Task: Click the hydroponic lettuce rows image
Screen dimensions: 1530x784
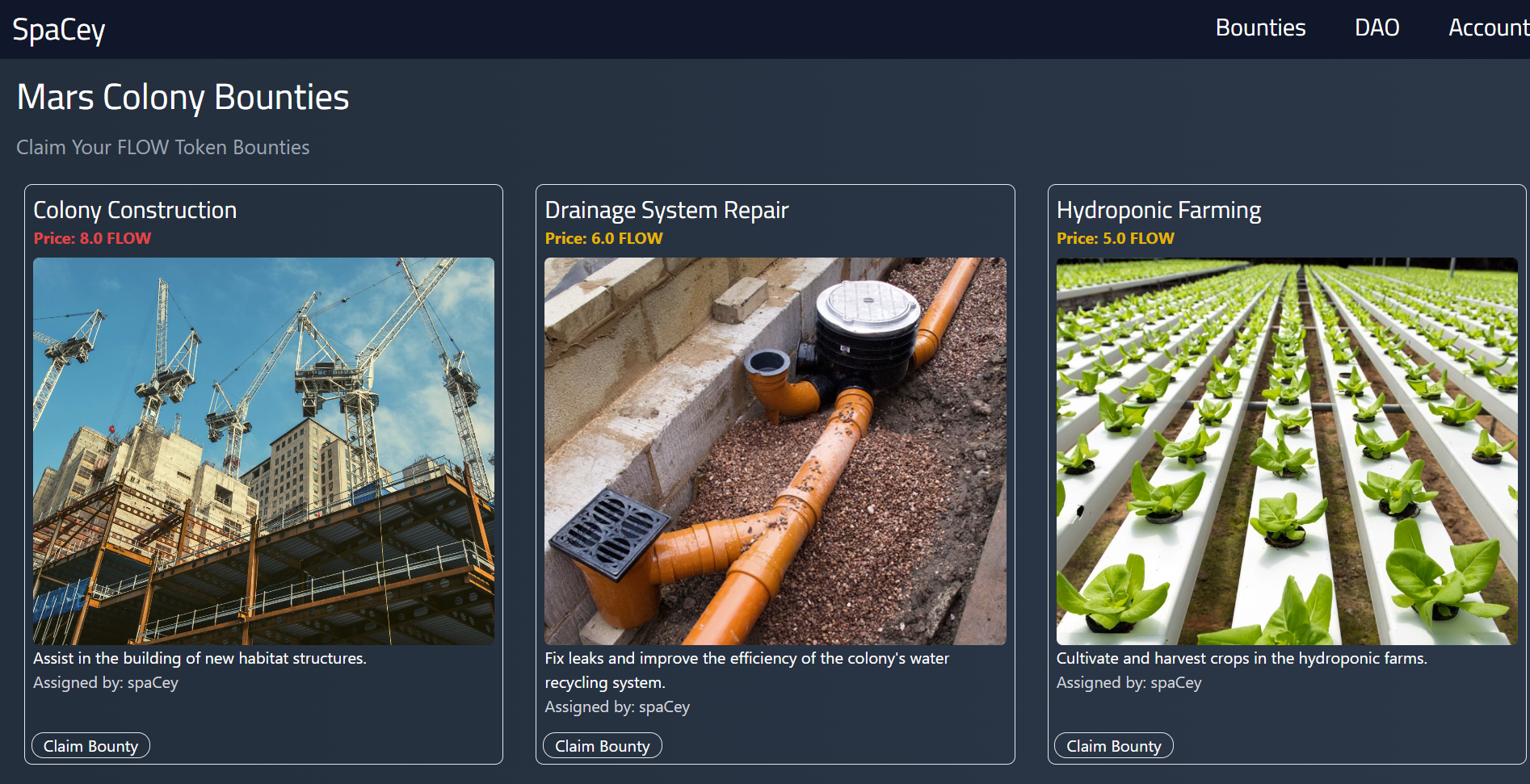Action: tap(1287, 451)
